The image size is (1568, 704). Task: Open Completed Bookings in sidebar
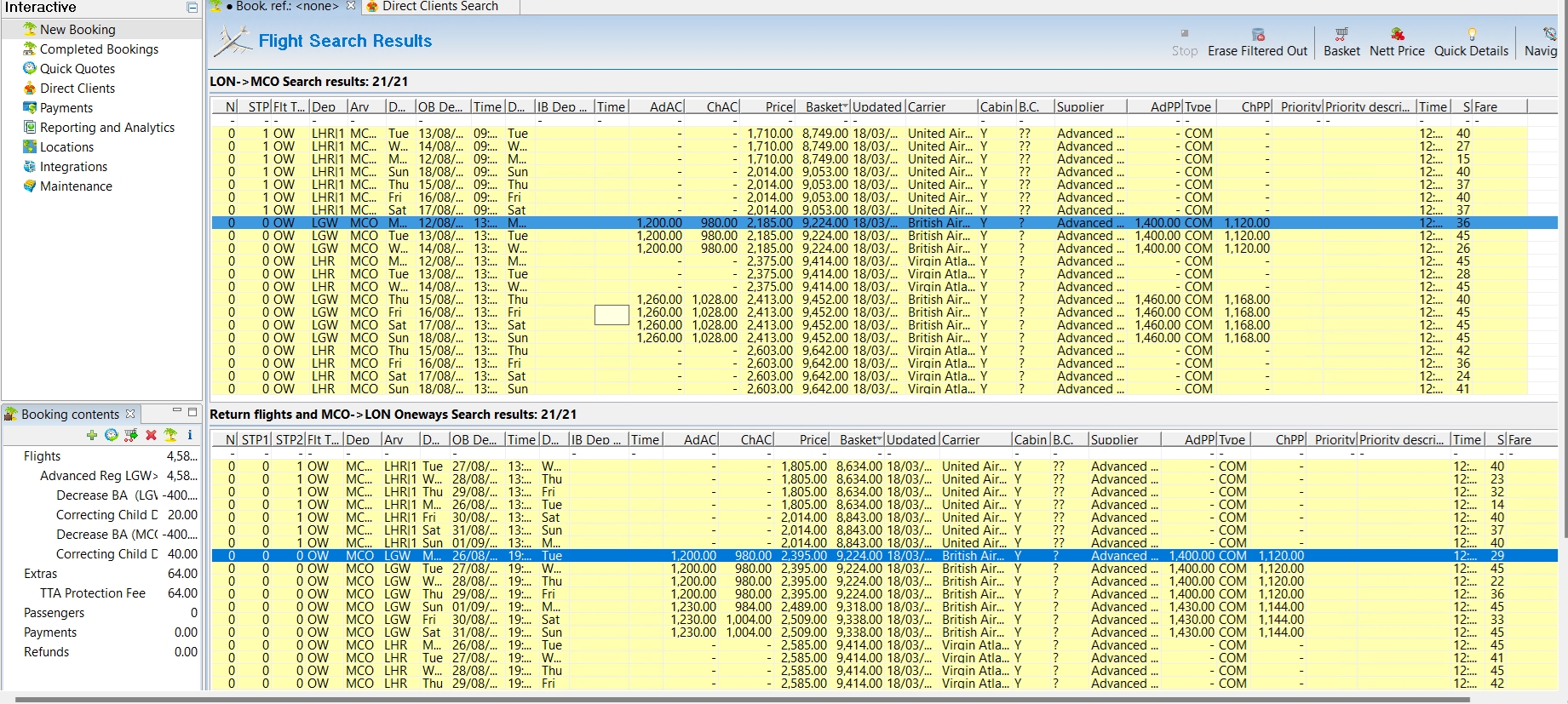point(99,49)
